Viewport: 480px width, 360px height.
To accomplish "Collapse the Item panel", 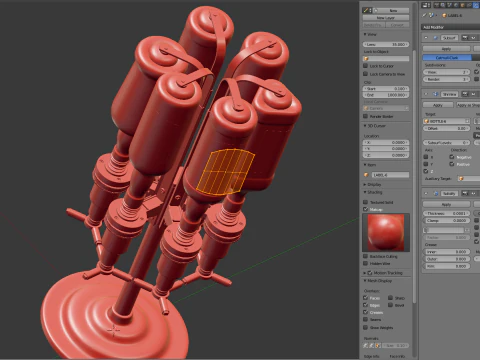I will [365, 165].
